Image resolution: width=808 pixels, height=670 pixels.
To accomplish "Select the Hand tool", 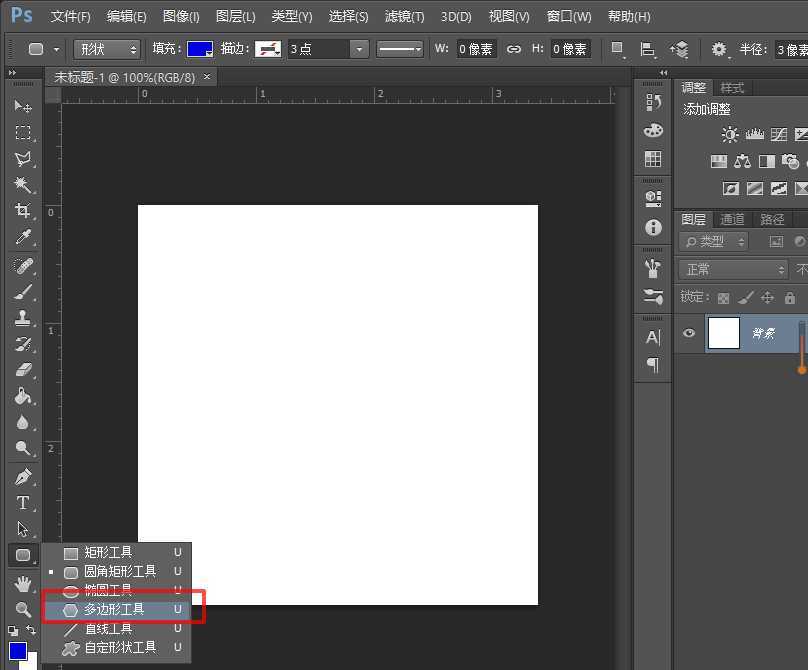I will click(23, 583).
